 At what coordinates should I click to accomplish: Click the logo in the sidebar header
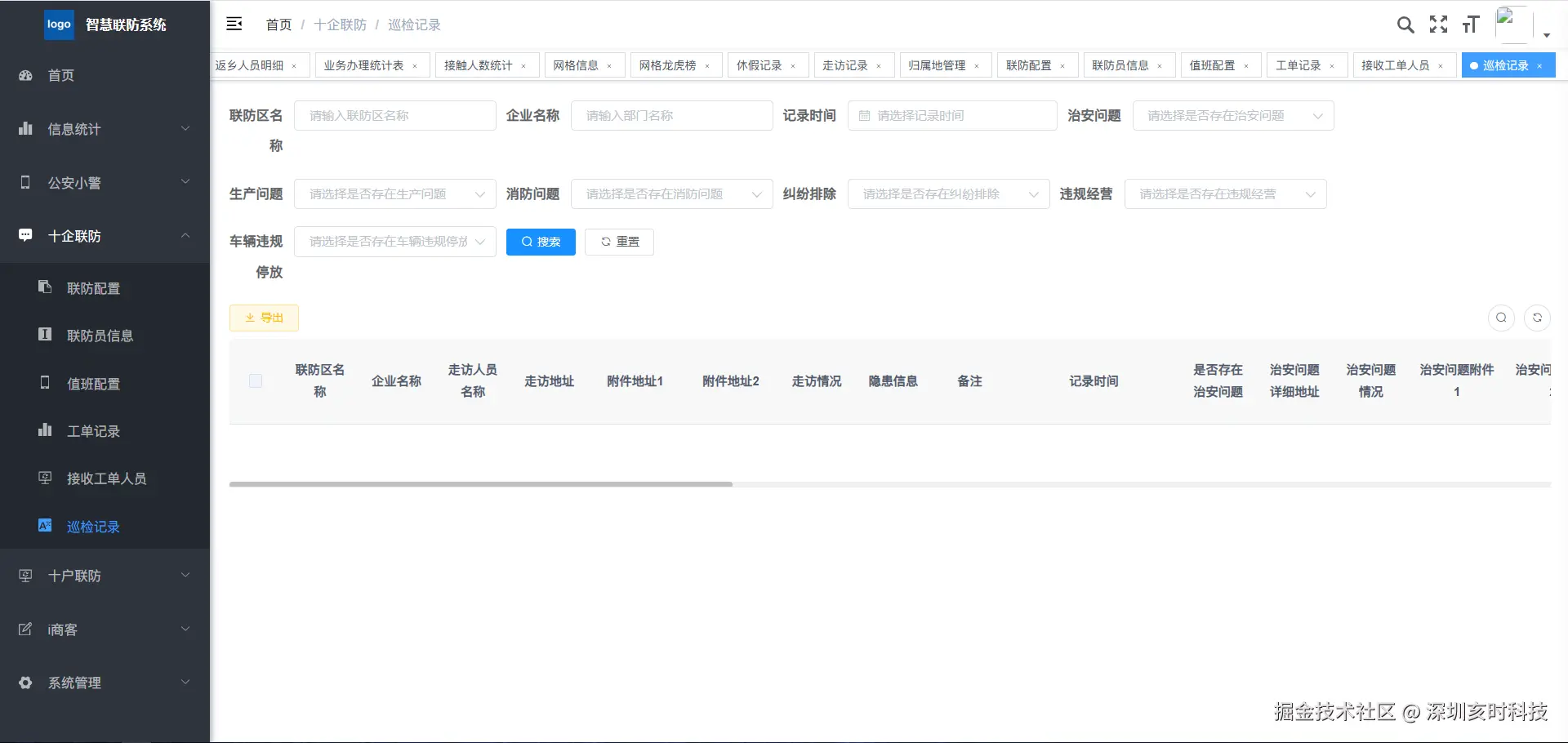coord(59,24)
